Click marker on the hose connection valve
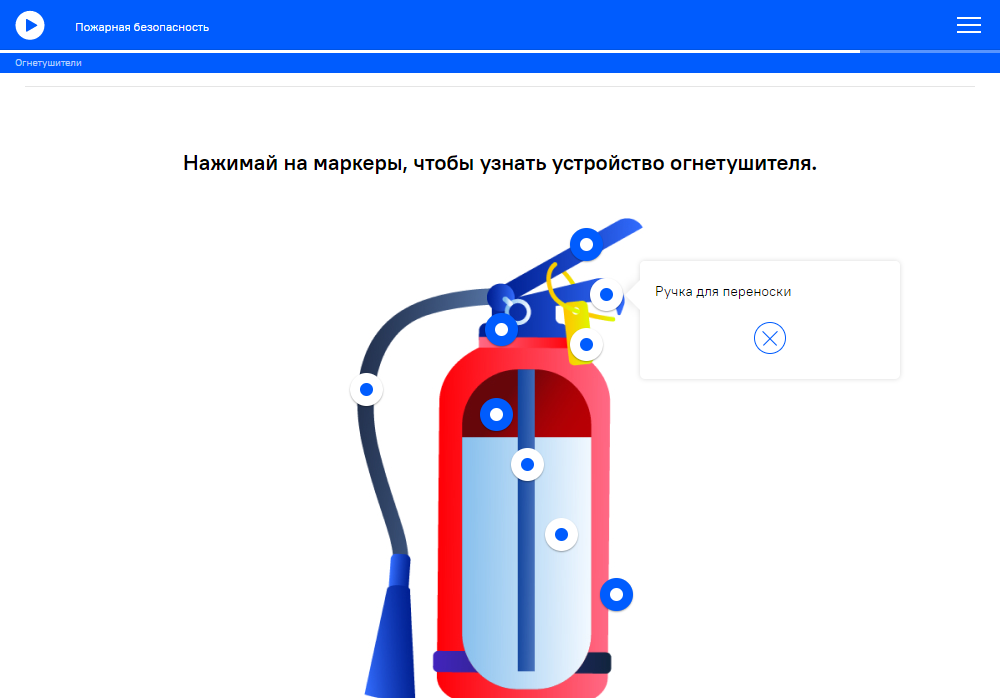The image size is (1000, 700). (501, 330)
